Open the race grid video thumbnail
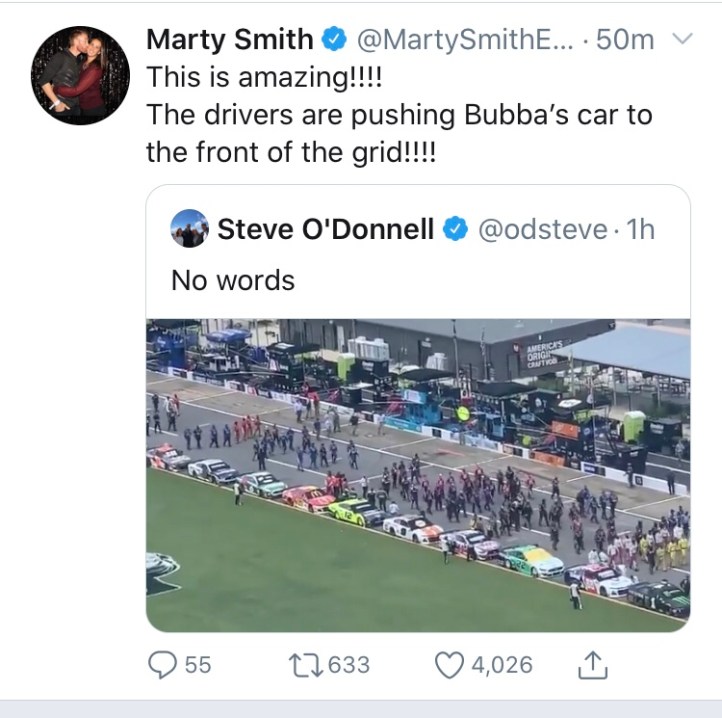 pos(418,474)
